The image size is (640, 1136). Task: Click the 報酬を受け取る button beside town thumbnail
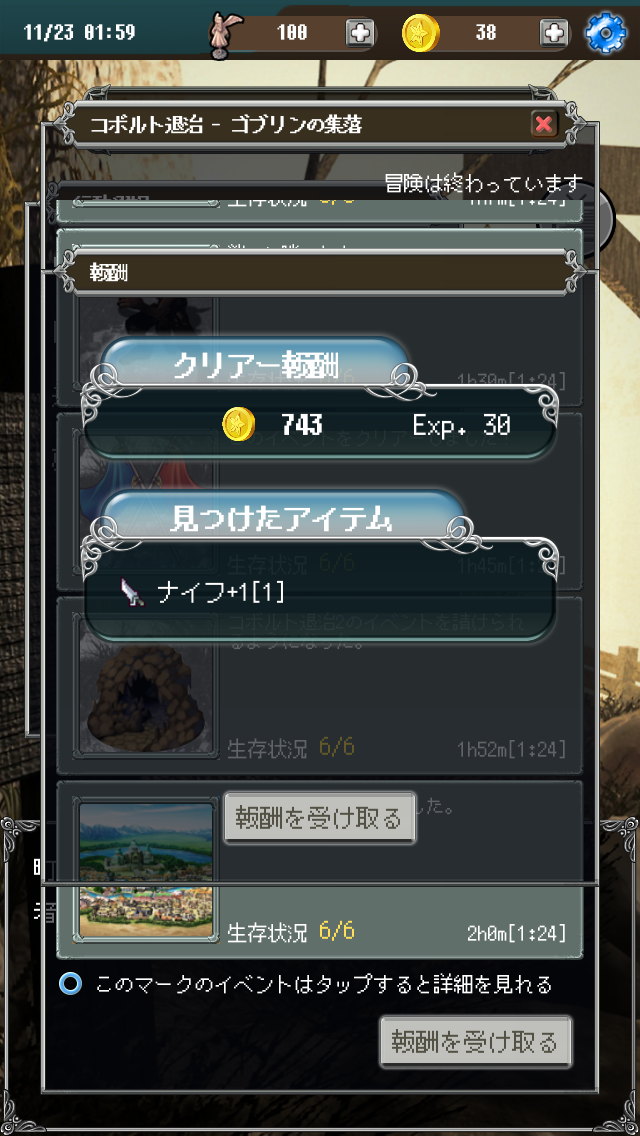320,818
